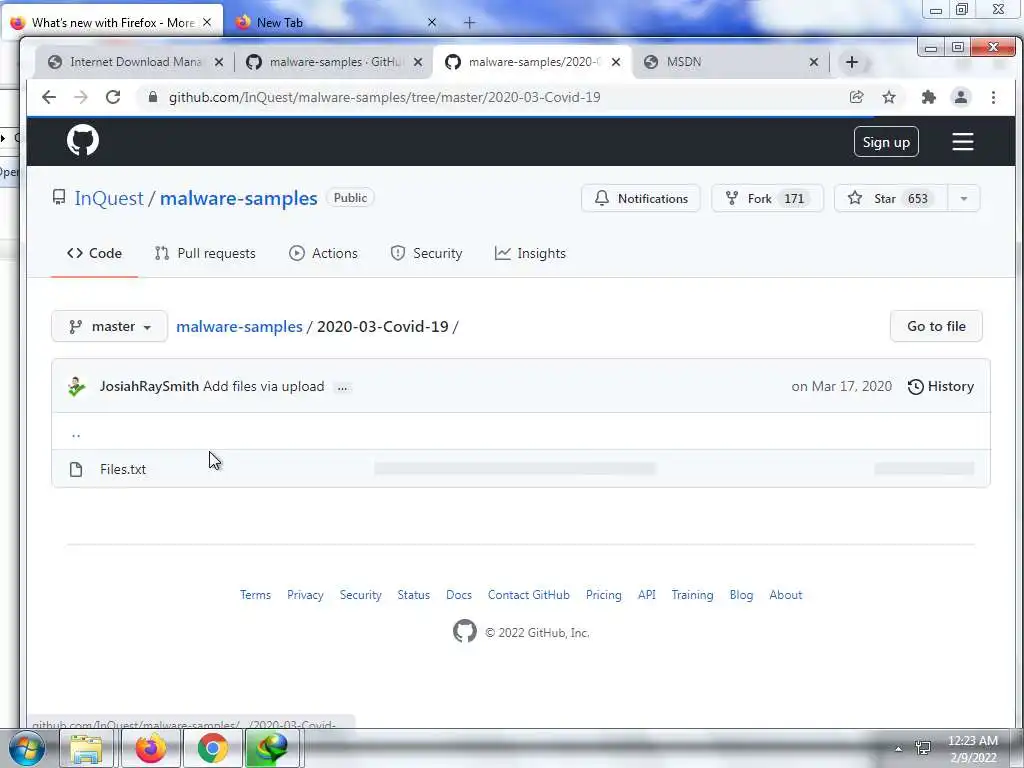Click the JosiahRaySmith author name

tap(149, 387)
